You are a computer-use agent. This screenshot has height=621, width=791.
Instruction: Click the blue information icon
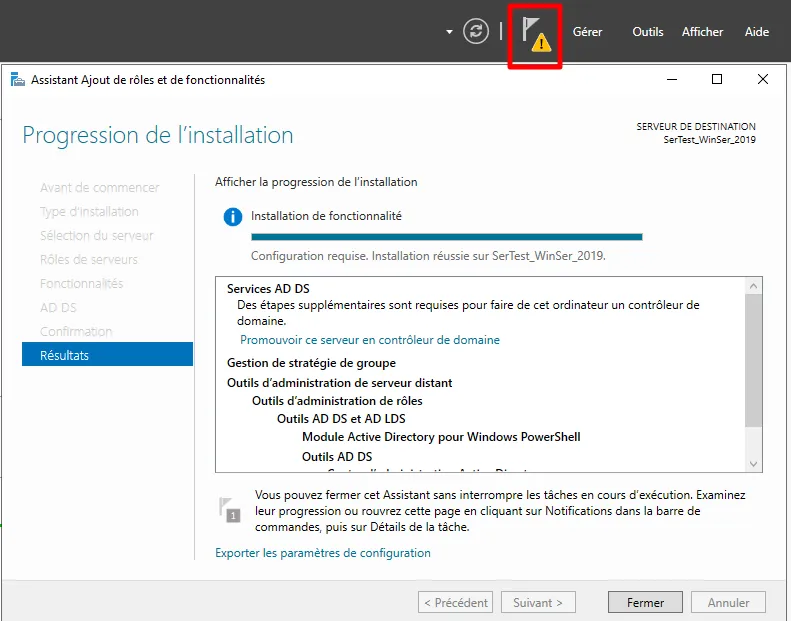pos(233,217)
